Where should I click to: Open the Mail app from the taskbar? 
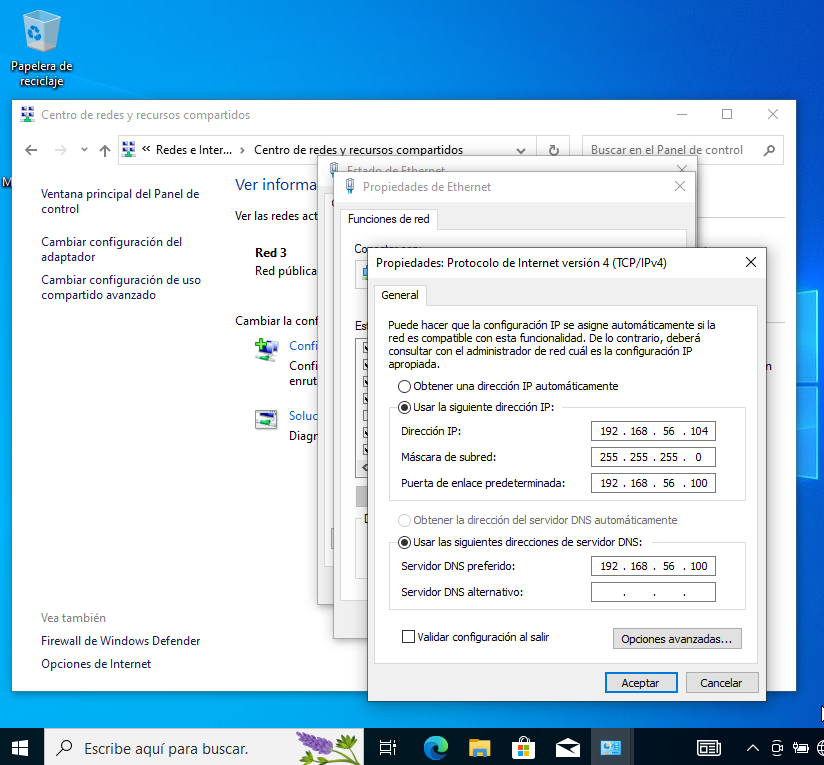(567, 748)
